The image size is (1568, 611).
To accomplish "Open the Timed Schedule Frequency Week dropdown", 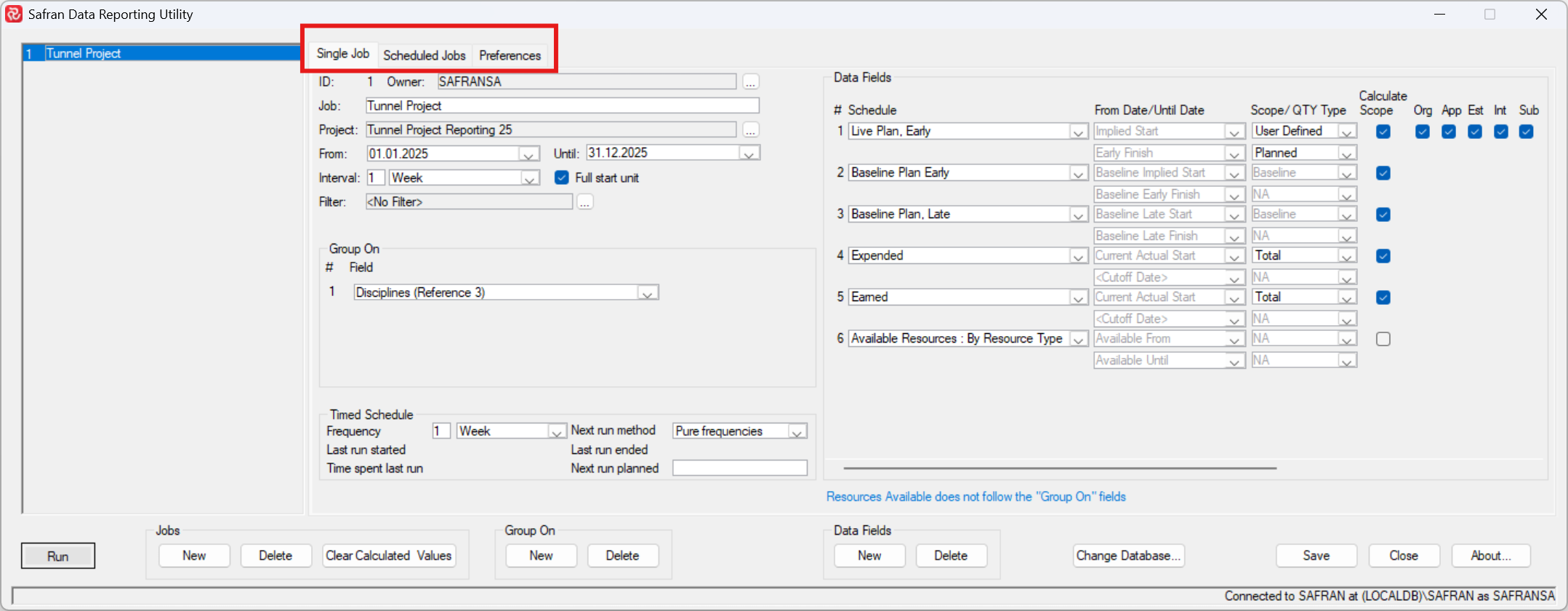I will pos(557,431).
